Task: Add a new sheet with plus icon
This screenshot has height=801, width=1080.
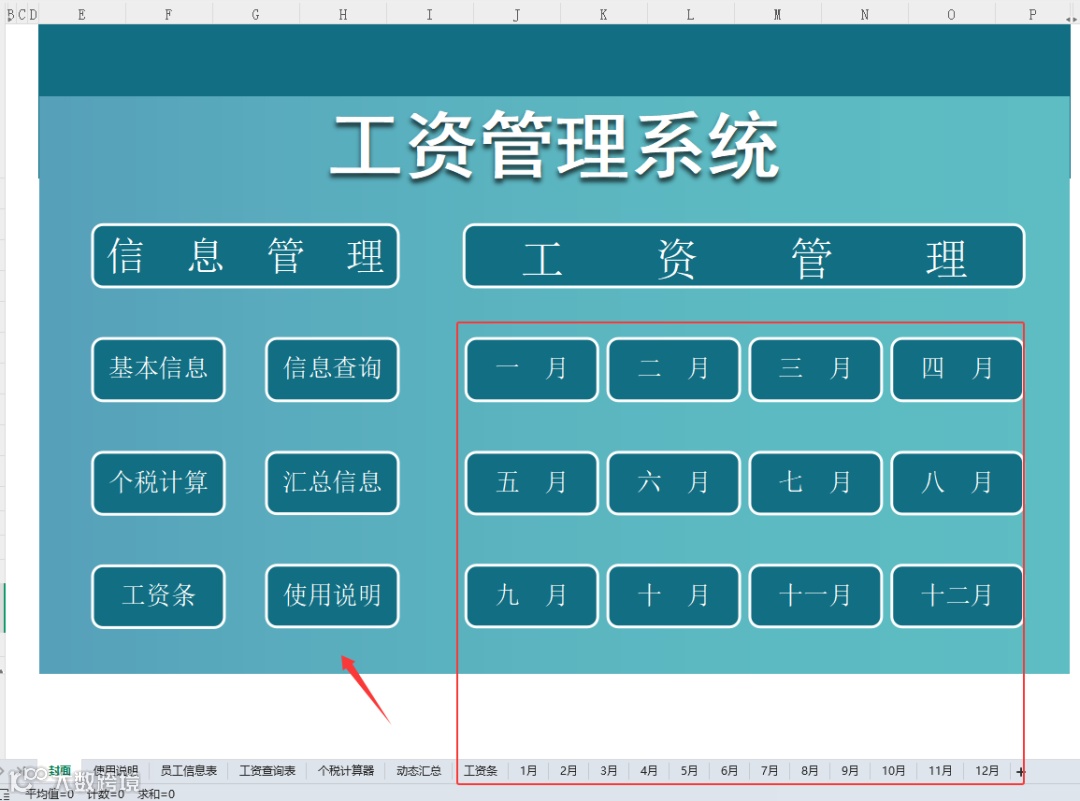Action: coord(1020,772)
